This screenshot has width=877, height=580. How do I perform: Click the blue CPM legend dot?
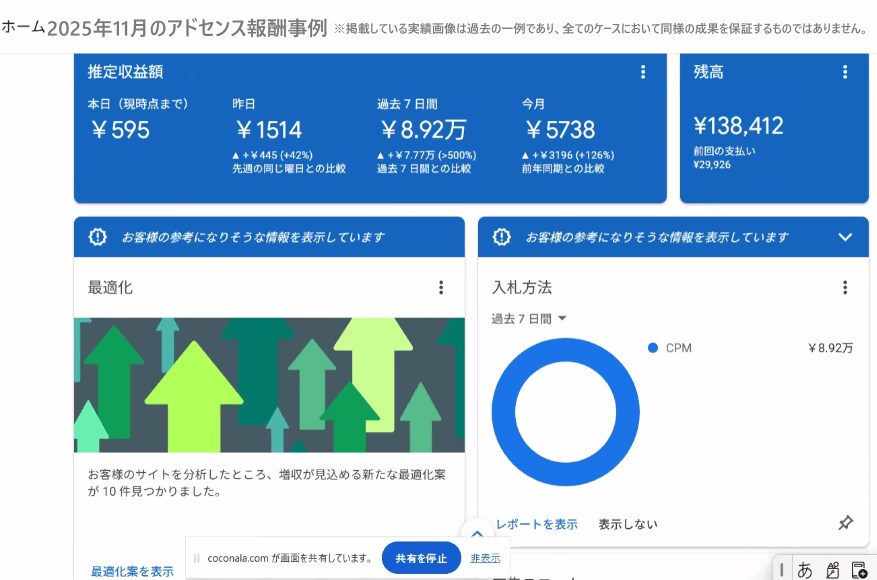(x=652, y=348)
